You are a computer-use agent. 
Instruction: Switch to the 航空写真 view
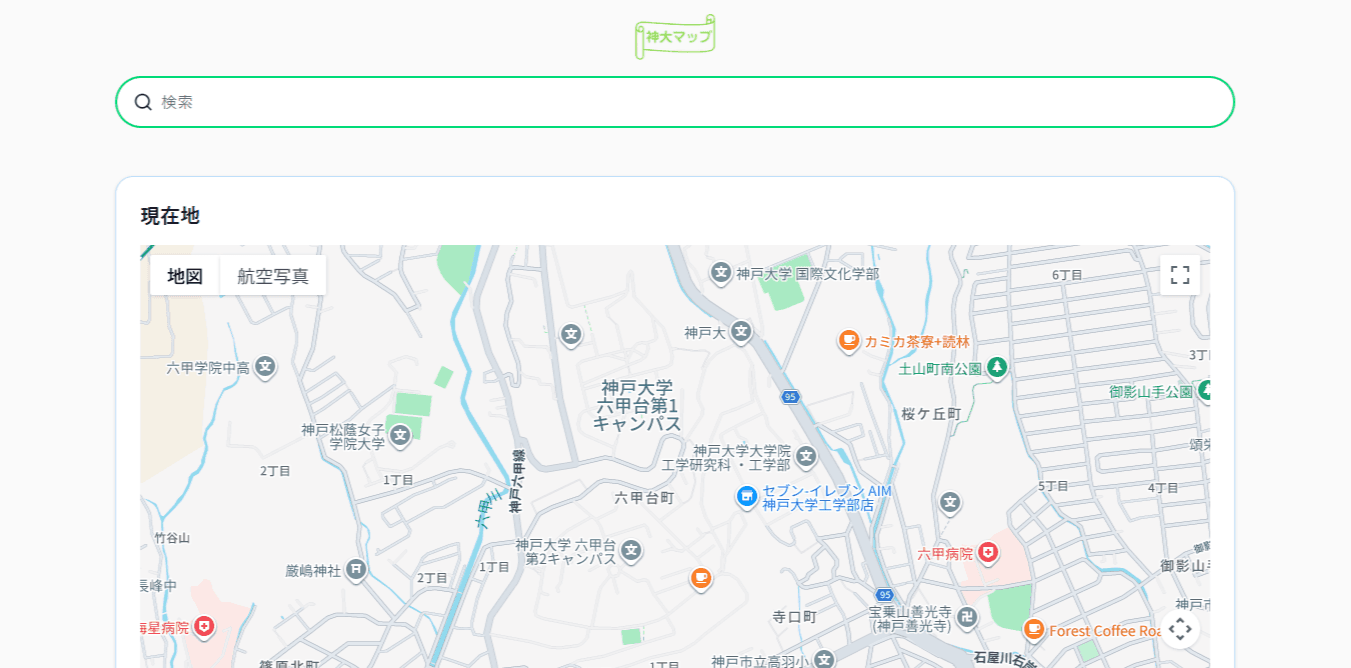[x=272, y=275]
